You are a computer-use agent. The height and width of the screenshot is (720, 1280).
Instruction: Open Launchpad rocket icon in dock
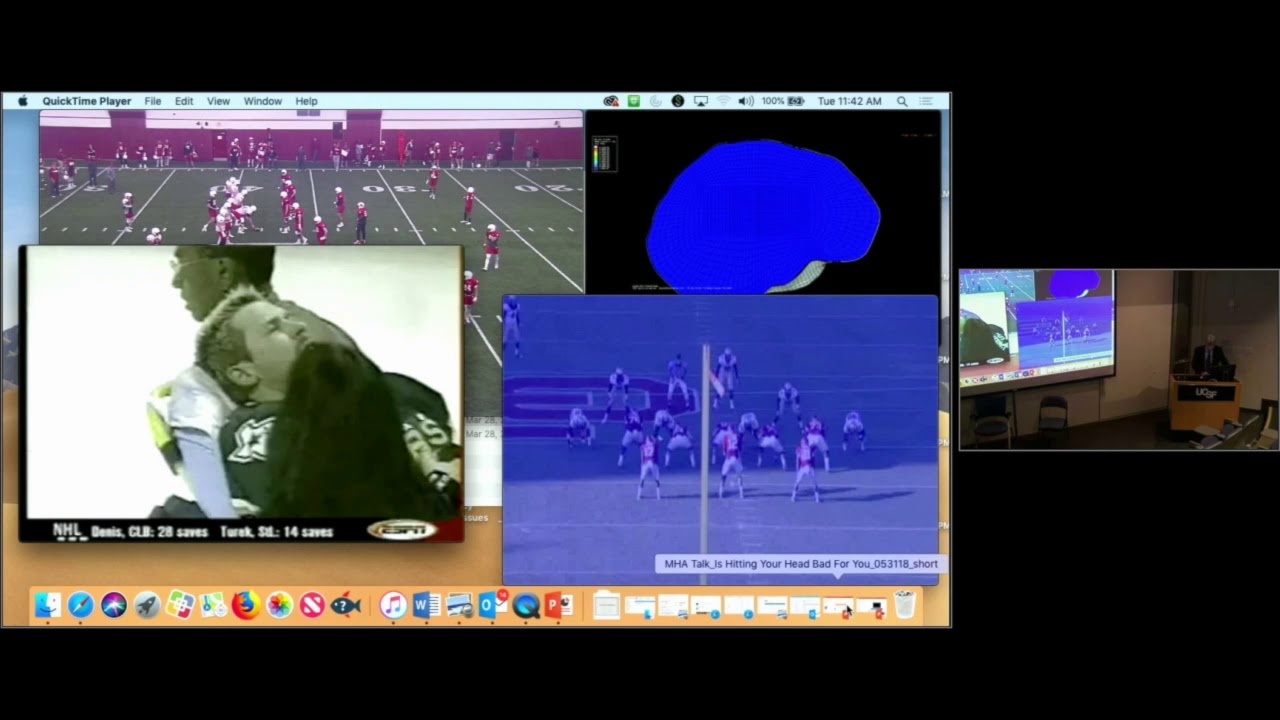[147, 605]
